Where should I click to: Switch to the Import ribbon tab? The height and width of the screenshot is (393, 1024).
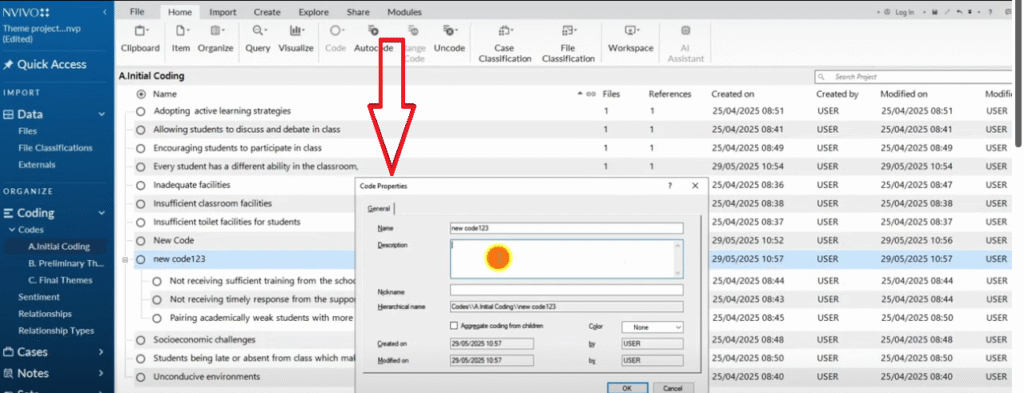(223, 12)
